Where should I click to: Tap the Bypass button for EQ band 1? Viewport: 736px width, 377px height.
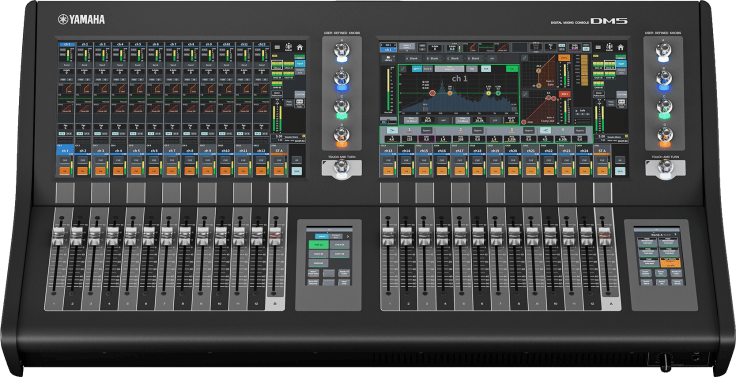click(426, 131)
